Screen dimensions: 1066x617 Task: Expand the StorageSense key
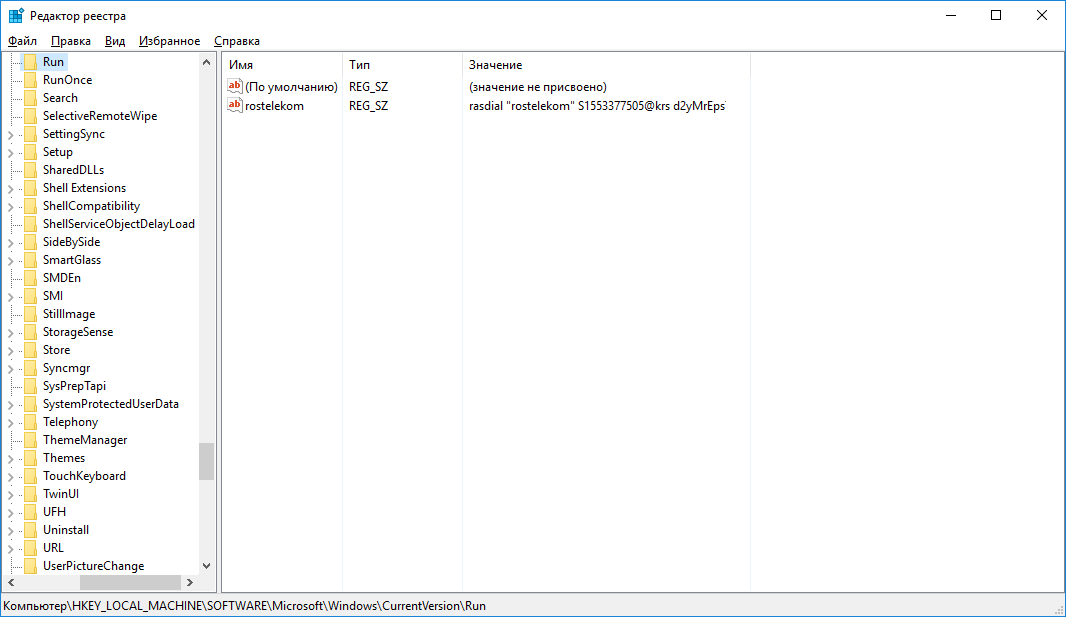(11, 333)
